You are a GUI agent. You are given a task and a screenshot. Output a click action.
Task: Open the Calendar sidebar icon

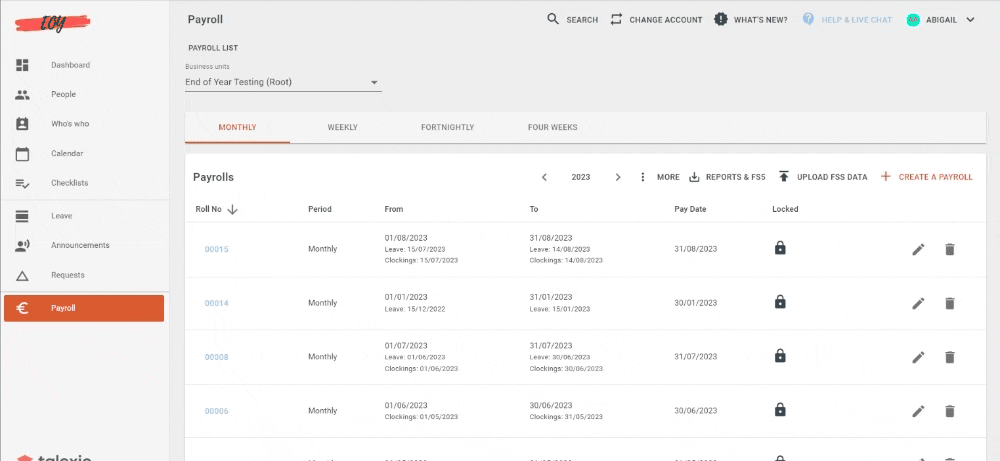point(22,154)
